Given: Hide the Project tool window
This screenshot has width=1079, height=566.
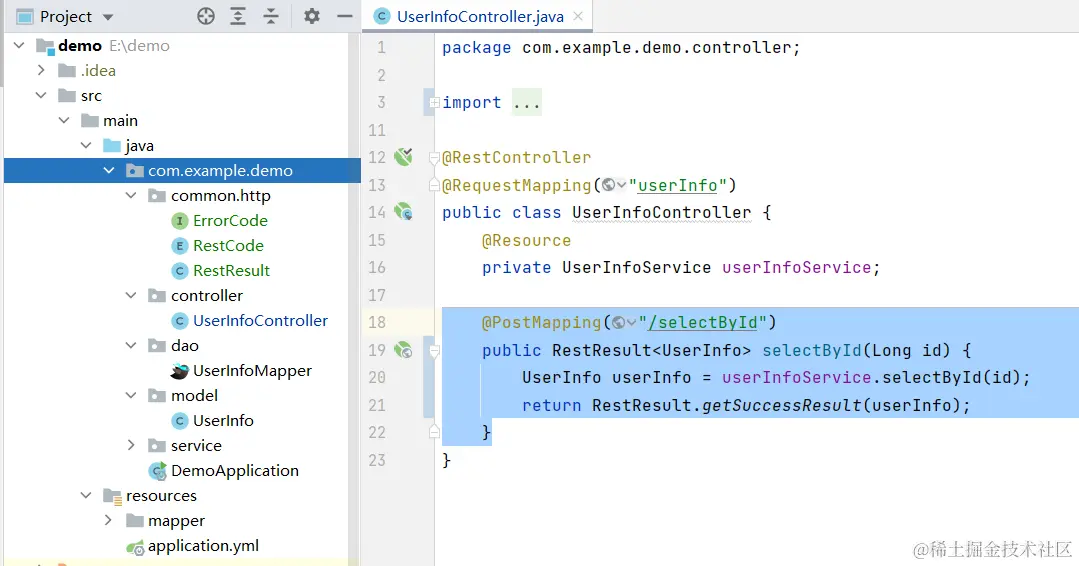Looking at the screenshot, I should (345, 16).
